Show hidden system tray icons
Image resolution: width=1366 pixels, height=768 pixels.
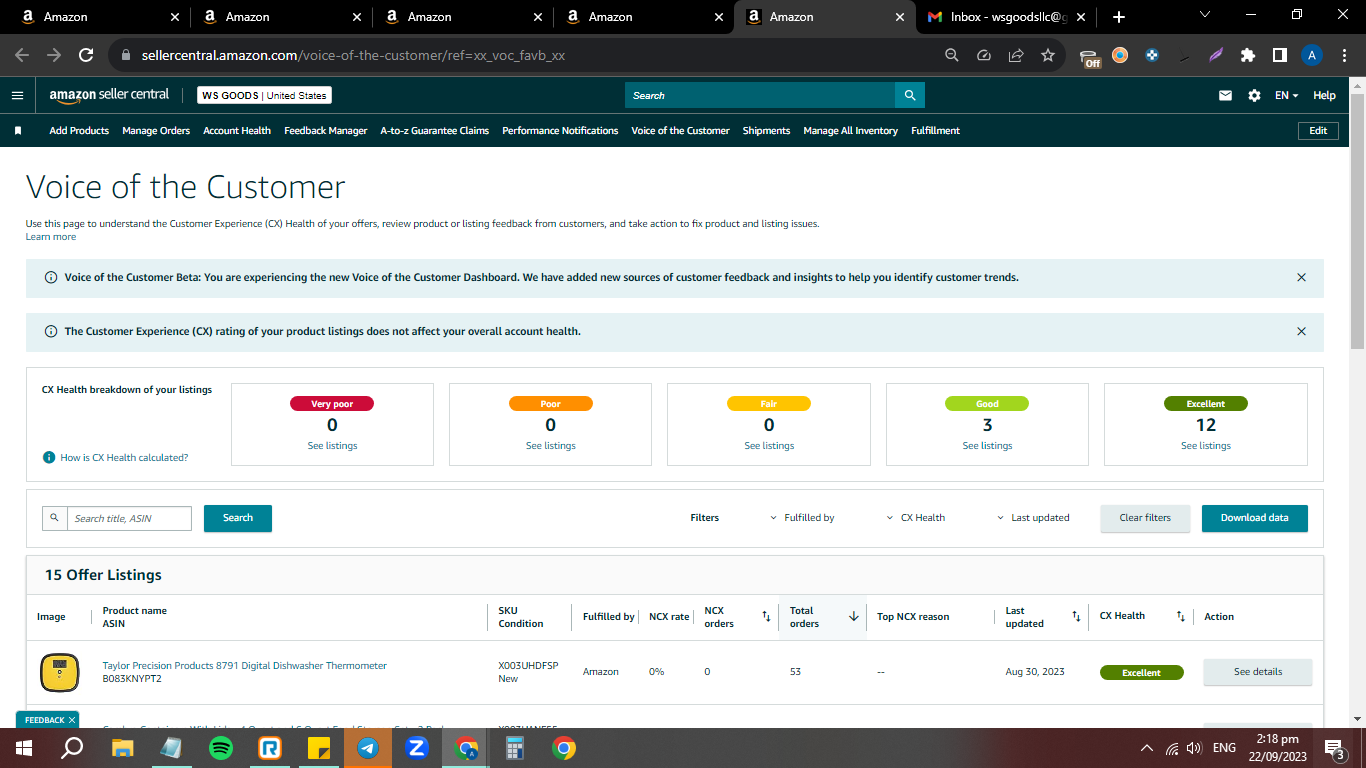(x=1147, y=748)
